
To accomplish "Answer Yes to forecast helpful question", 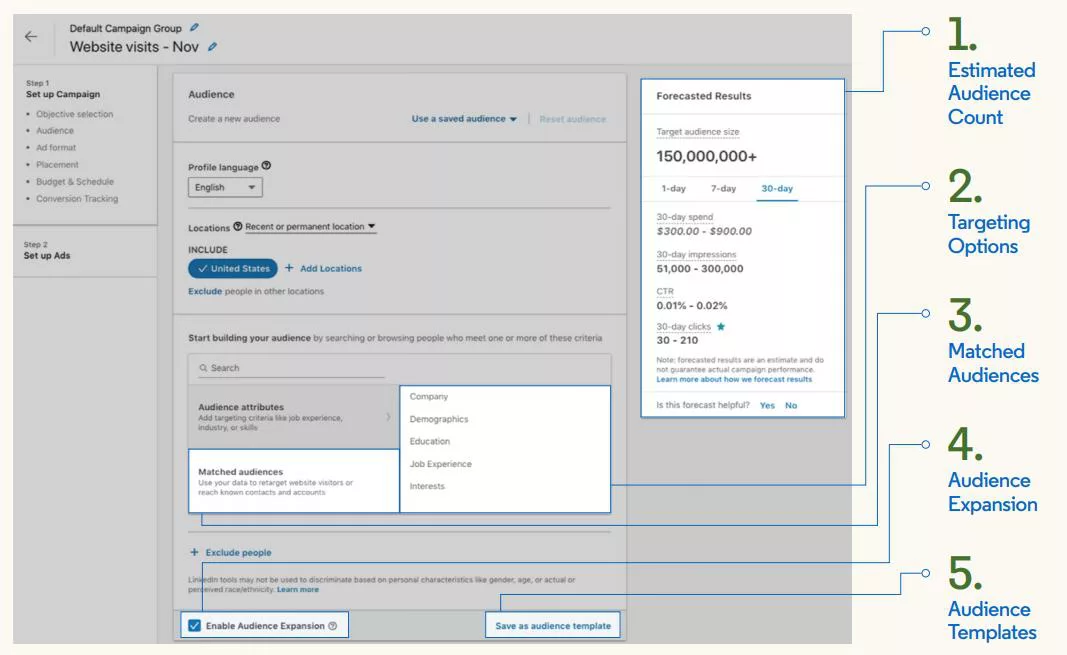I will point(767,405).
